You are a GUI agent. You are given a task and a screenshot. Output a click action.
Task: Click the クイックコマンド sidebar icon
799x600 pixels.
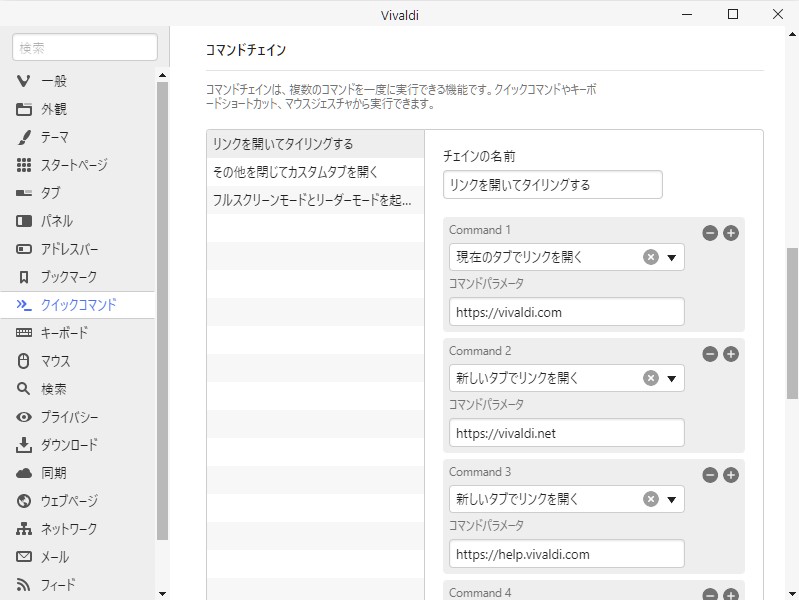[23, 305]
